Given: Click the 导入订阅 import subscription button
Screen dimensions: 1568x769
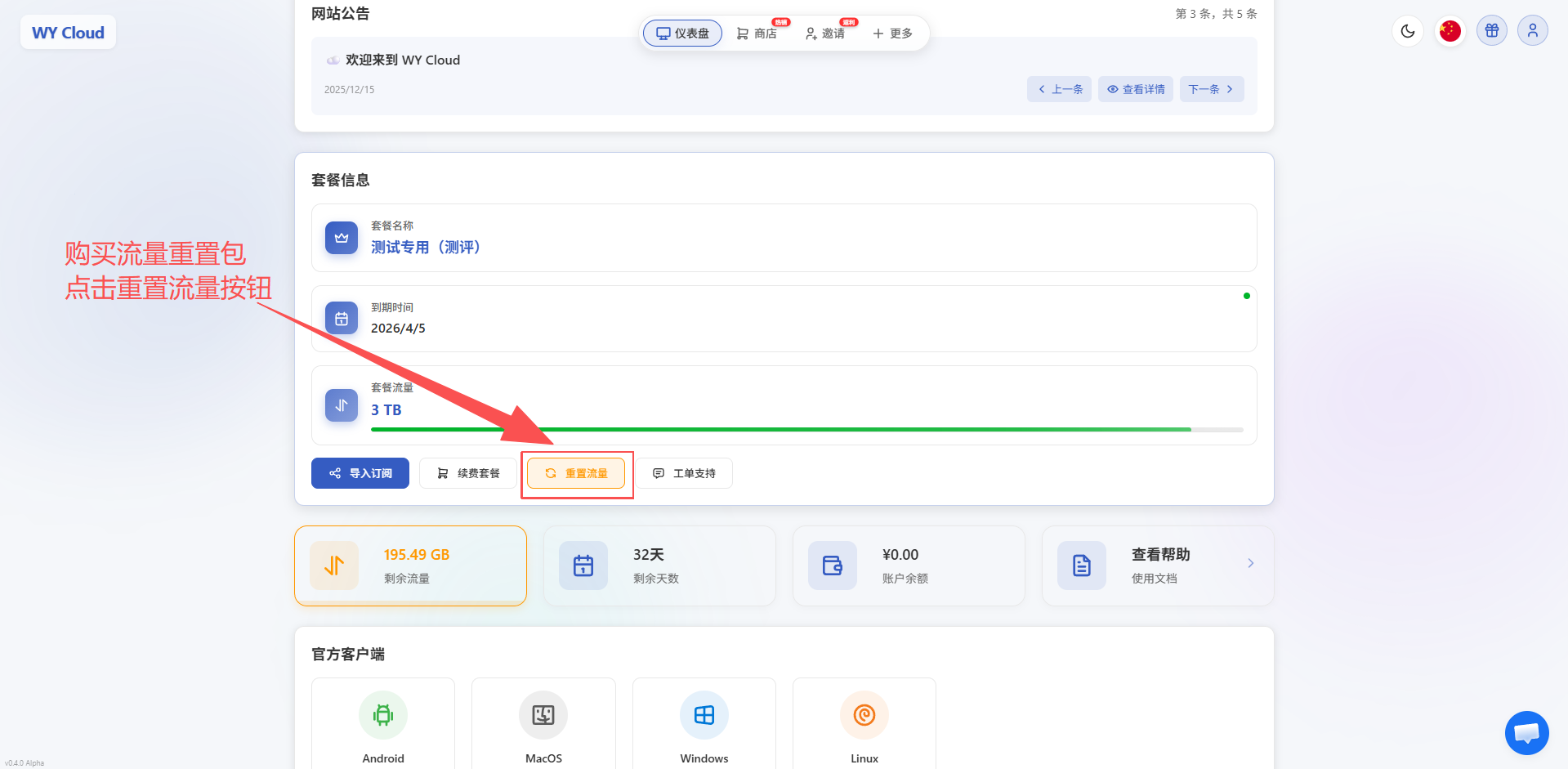Looking at the screenshot, I should (360, 473).
